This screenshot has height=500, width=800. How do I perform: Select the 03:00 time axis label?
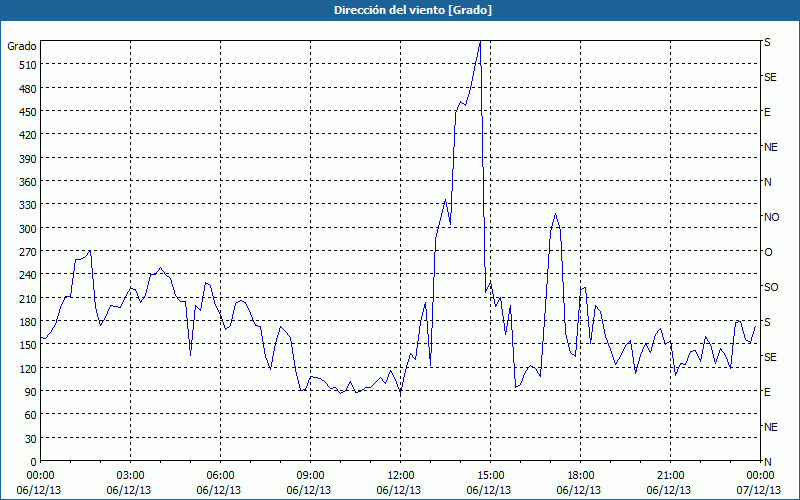pyautogui.click(x=131, y=476)
